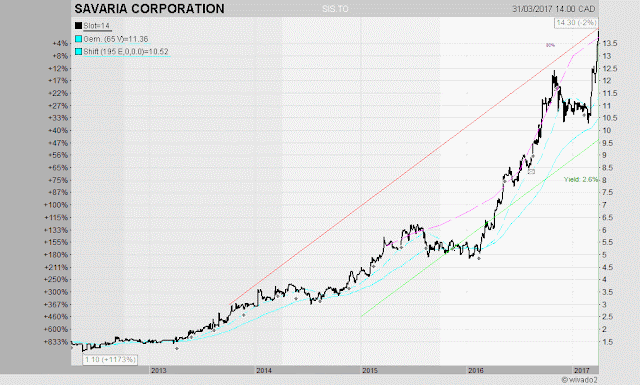Click the '31/03/2017 14.00 CAD' date header
This screenshot has height=385, width=640.
[x=553, y=9]
